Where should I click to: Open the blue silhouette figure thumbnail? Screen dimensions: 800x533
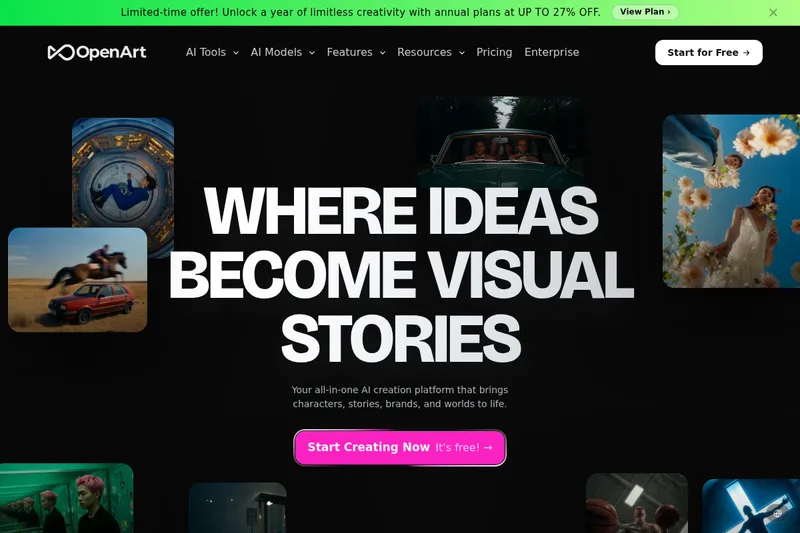point(751,506)
